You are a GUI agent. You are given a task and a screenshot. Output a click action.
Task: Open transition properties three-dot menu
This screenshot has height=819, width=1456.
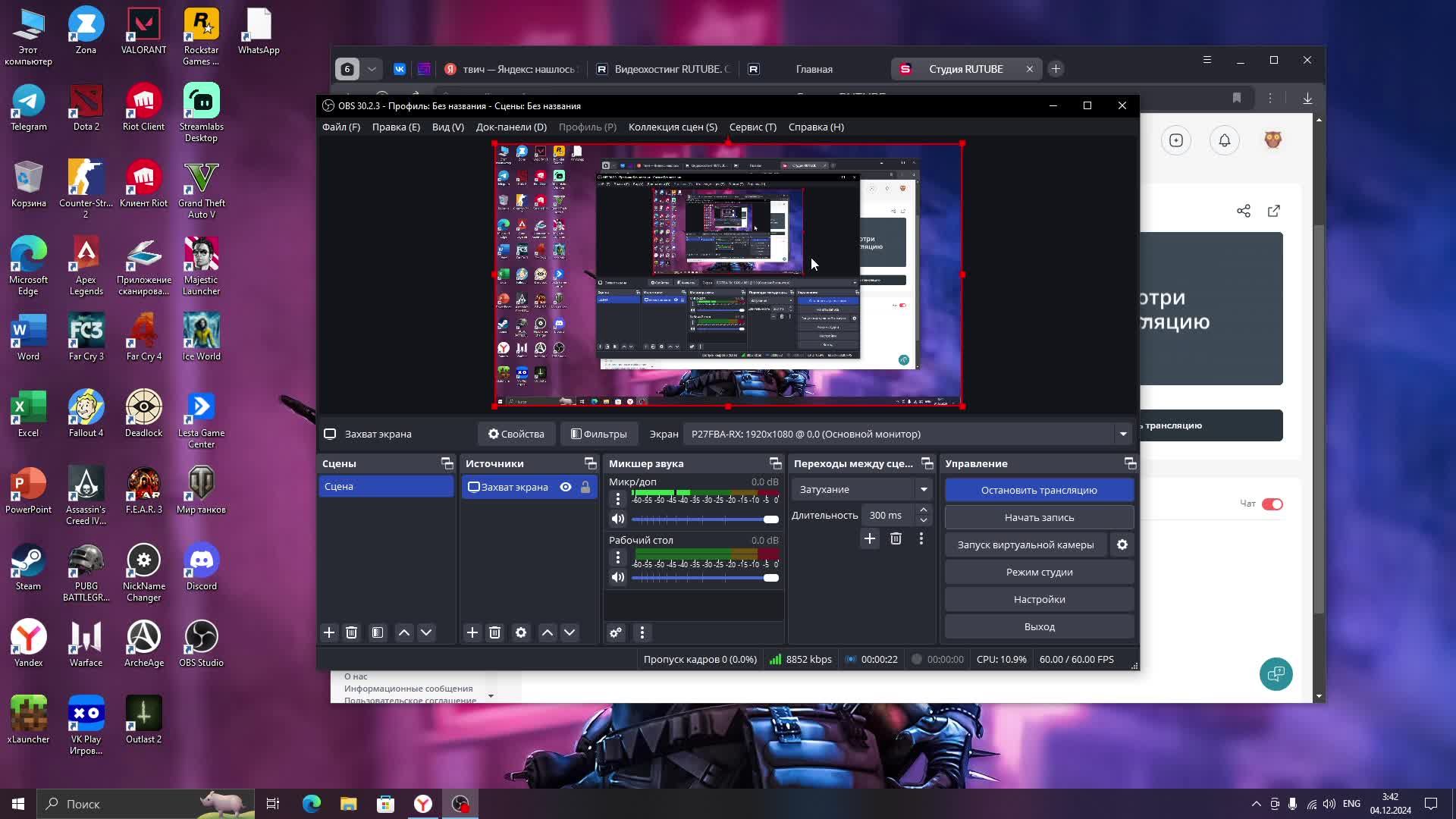tap(921, 538)
